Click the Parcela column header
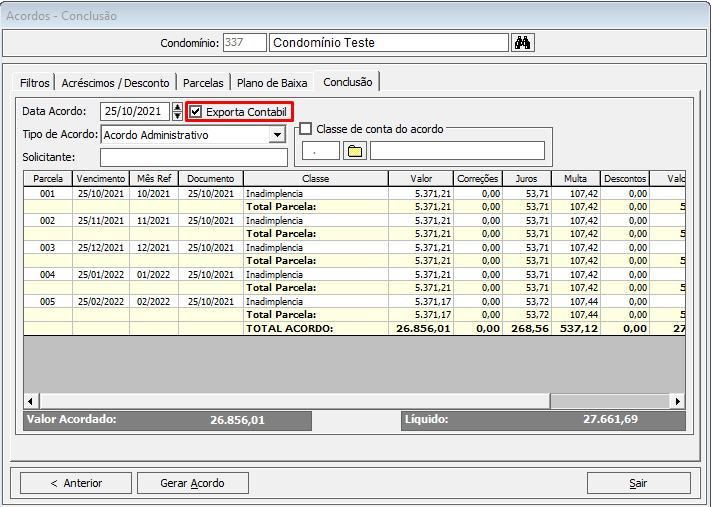 tap(48, 179)
